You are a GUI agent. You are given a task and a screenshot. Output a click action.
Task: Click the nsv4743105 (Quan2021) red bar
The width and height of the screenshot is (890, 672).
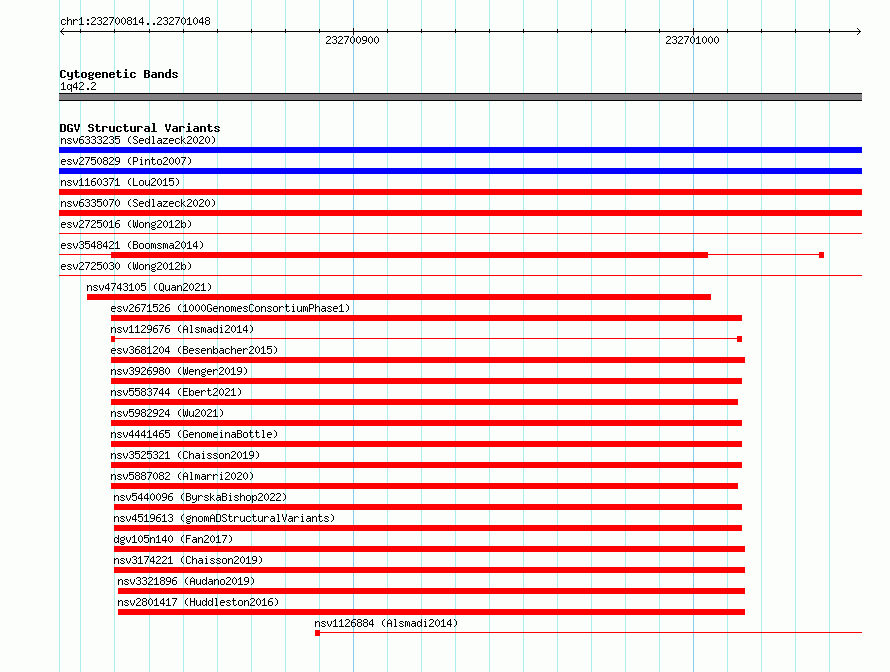click(x=399, y=297)
